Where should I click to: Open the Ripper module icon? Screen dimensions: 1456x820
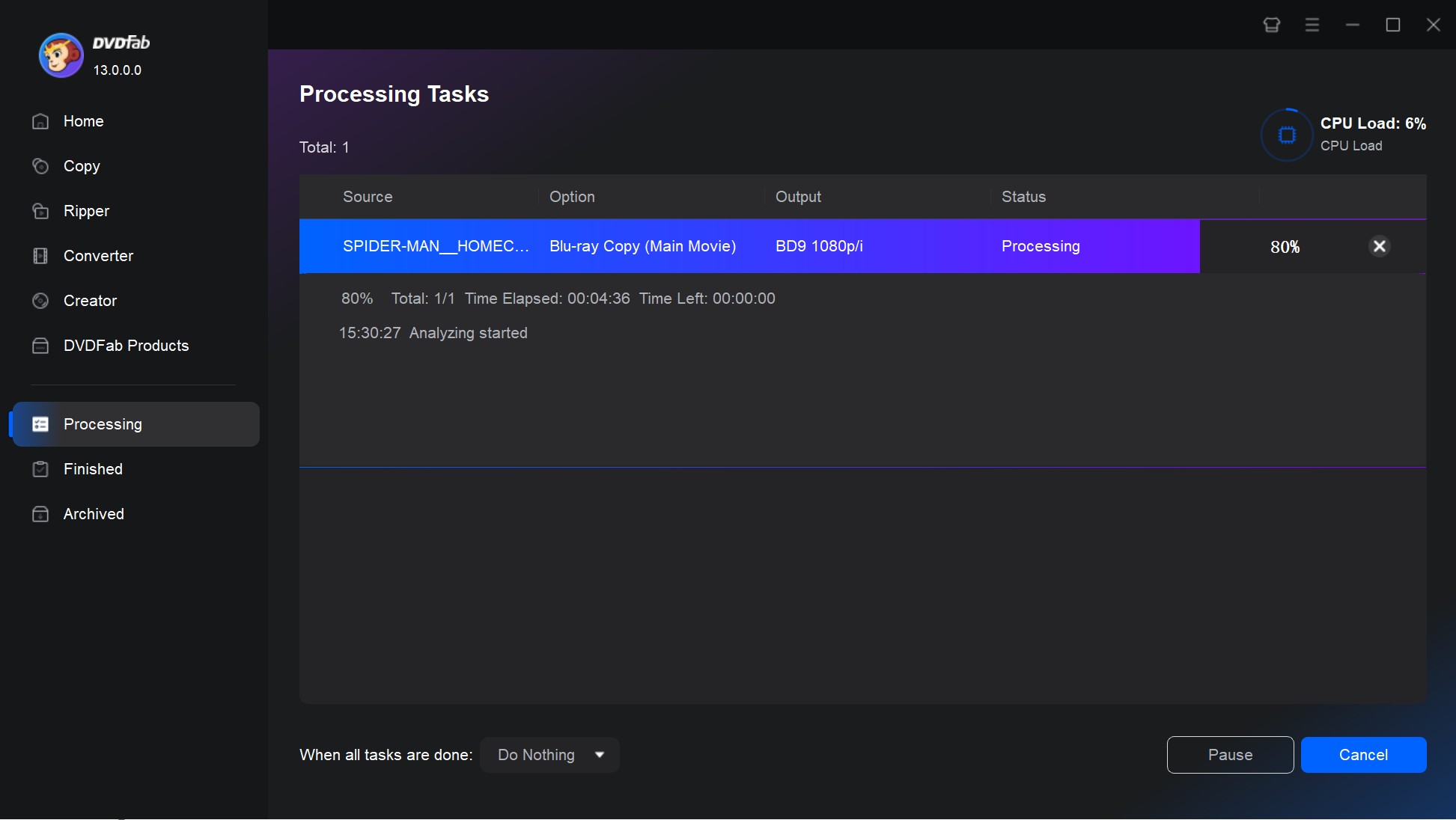click(40, 210)
